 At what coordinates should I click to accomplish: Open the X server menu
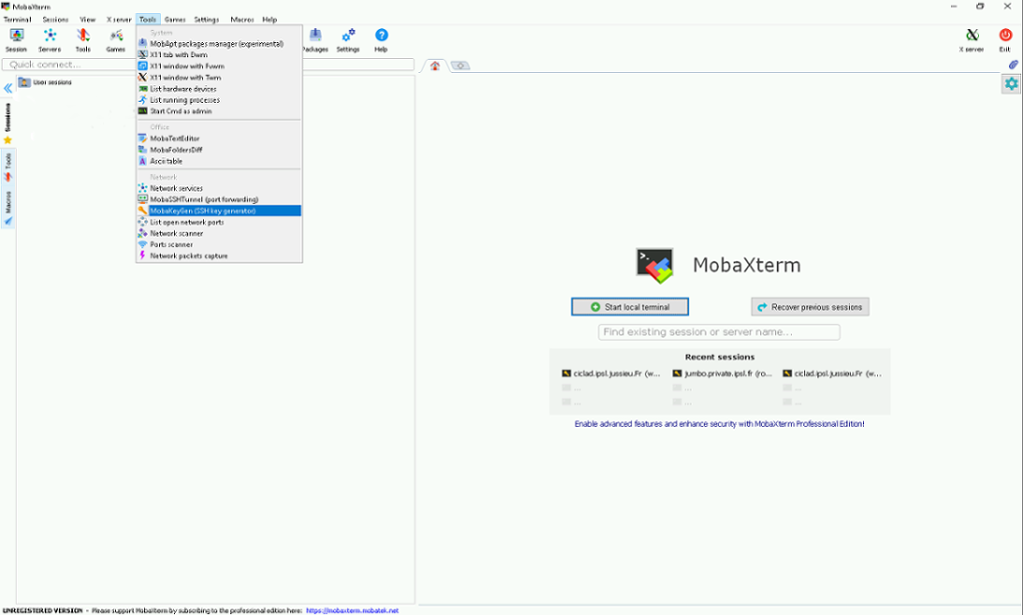[x=119, y=20]
